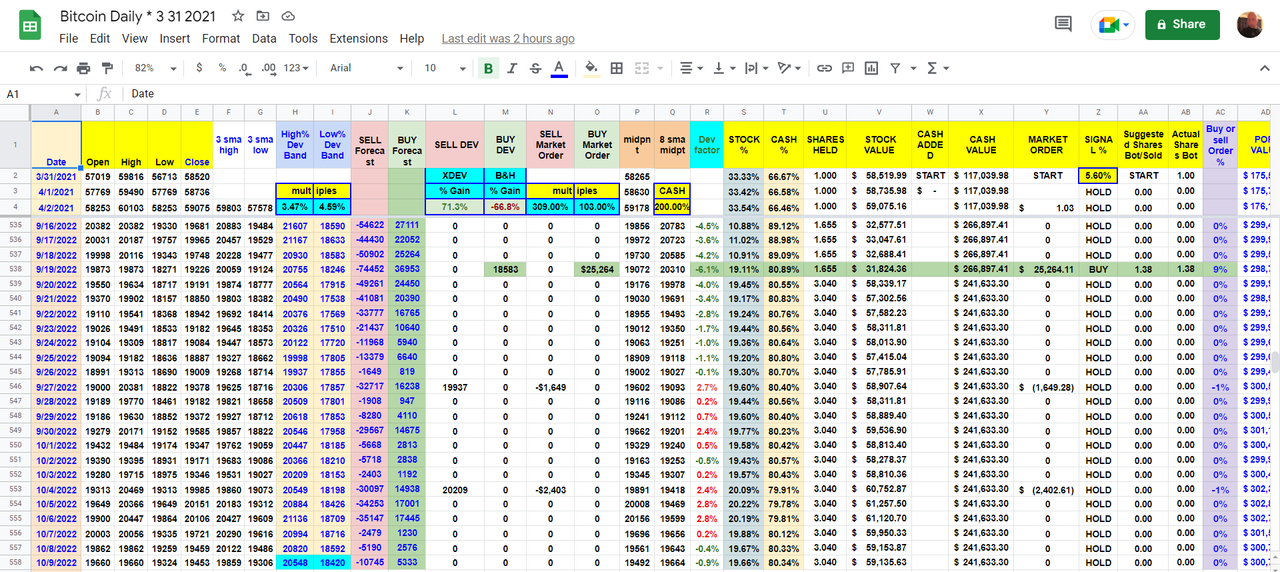Open the Google Meet call button
Viewport: 1280px width, 572px height.
coord(1112,24)
